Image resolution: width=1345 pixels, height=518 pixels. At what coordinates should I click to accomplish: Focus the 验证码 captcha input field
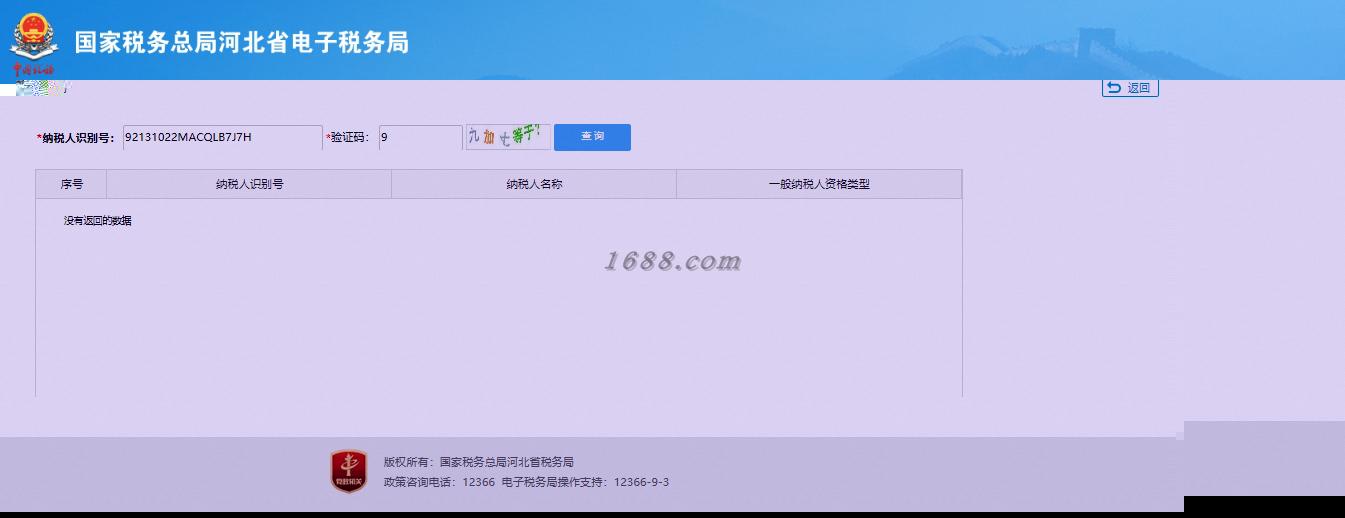point(420,137)
